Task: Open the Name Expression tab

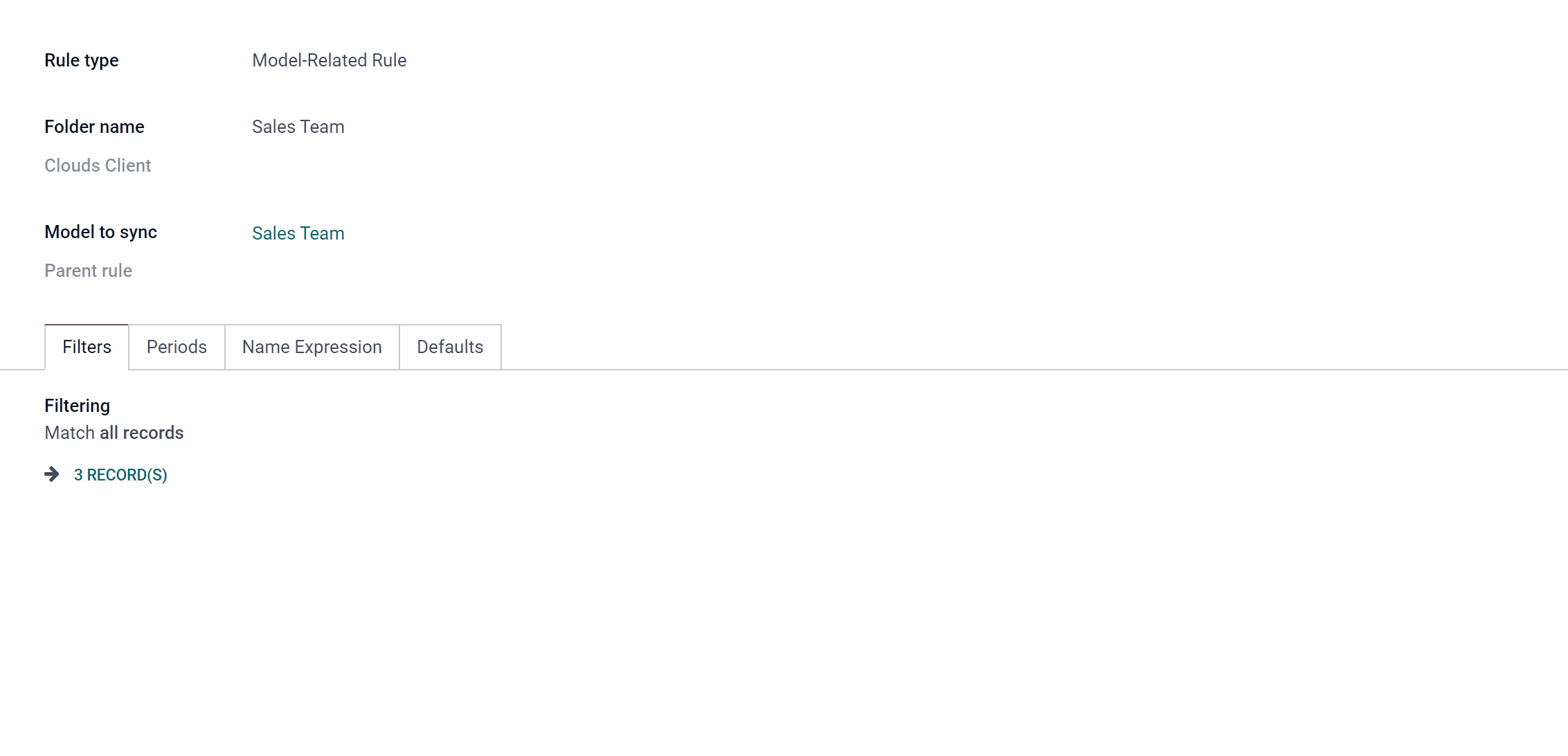Action: [x=312, y=347]
